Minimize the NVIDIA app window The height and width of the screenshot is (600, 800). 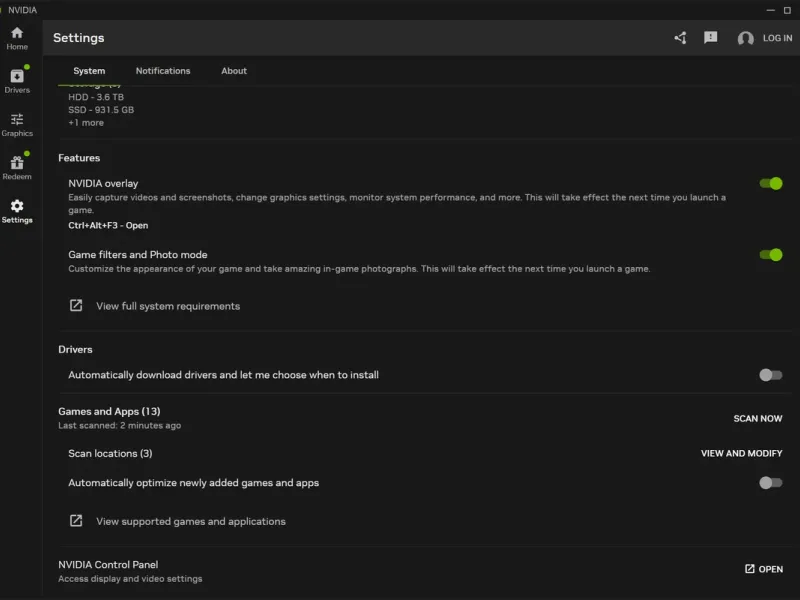coord(770,10)
